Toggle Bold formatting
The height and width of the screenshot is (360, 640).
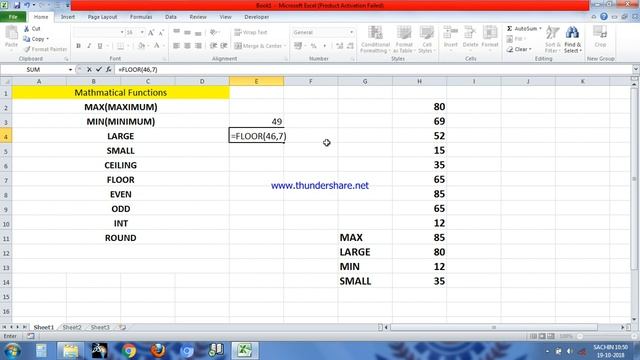coord(78,46)
